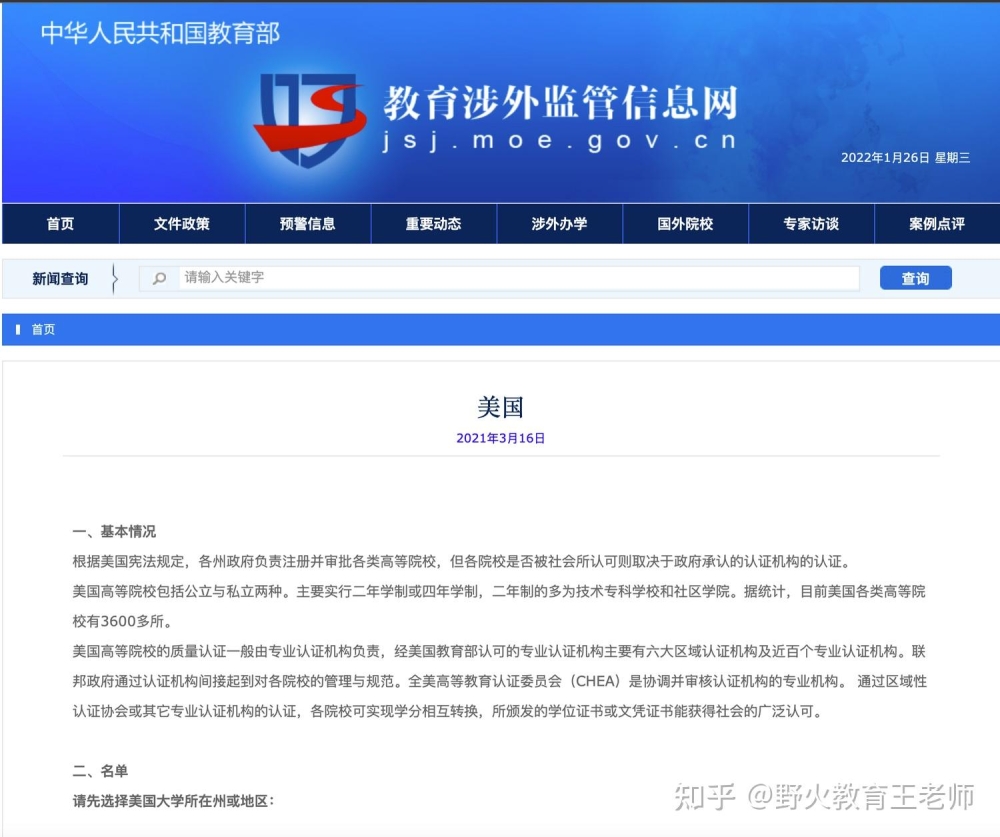Click the paragraph starting 根据美国宪法规定

[x=462, y=561]
